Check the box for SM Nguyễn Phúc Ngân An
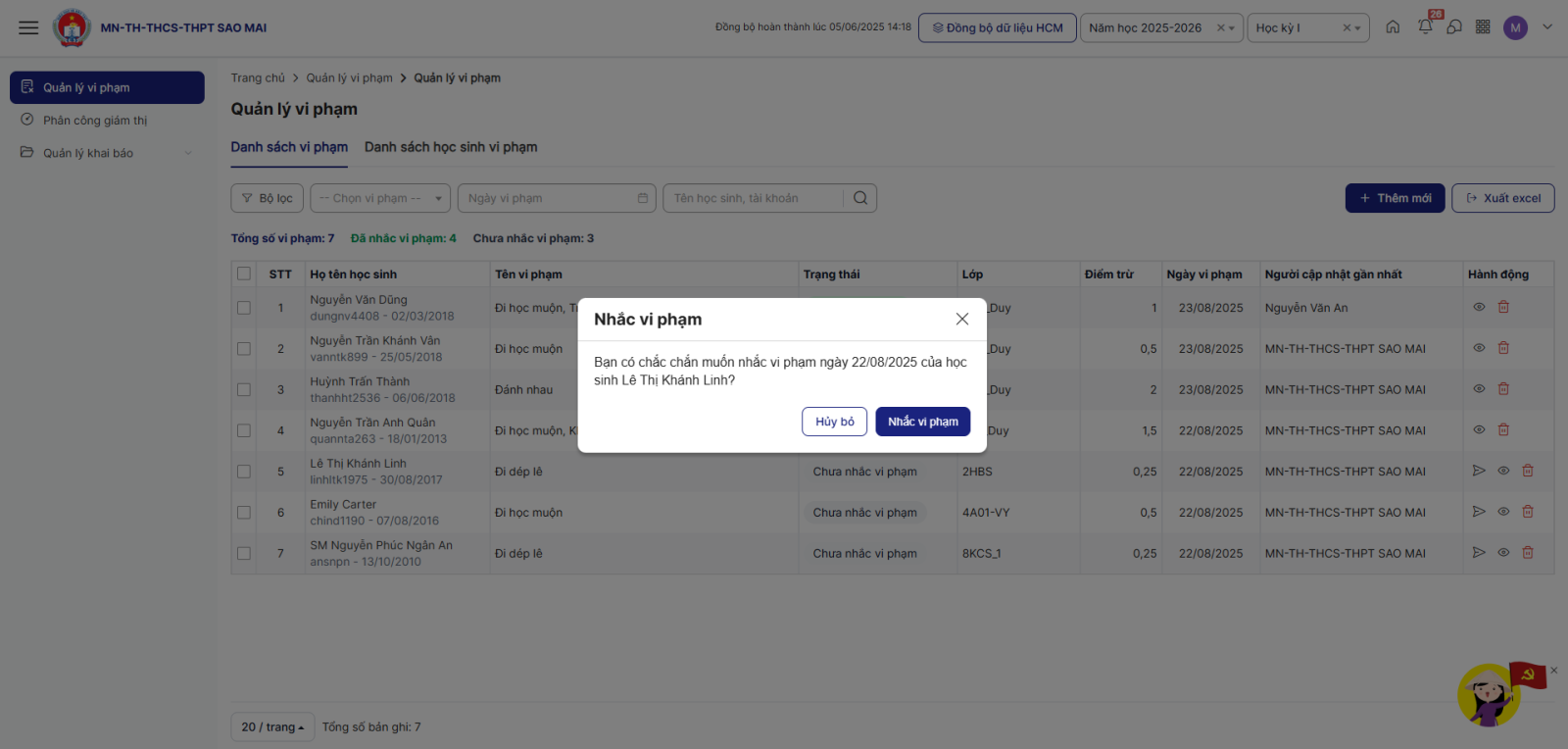Image resolution: width=1568 pixels, height=749 pixels. (x=244, y=554)
